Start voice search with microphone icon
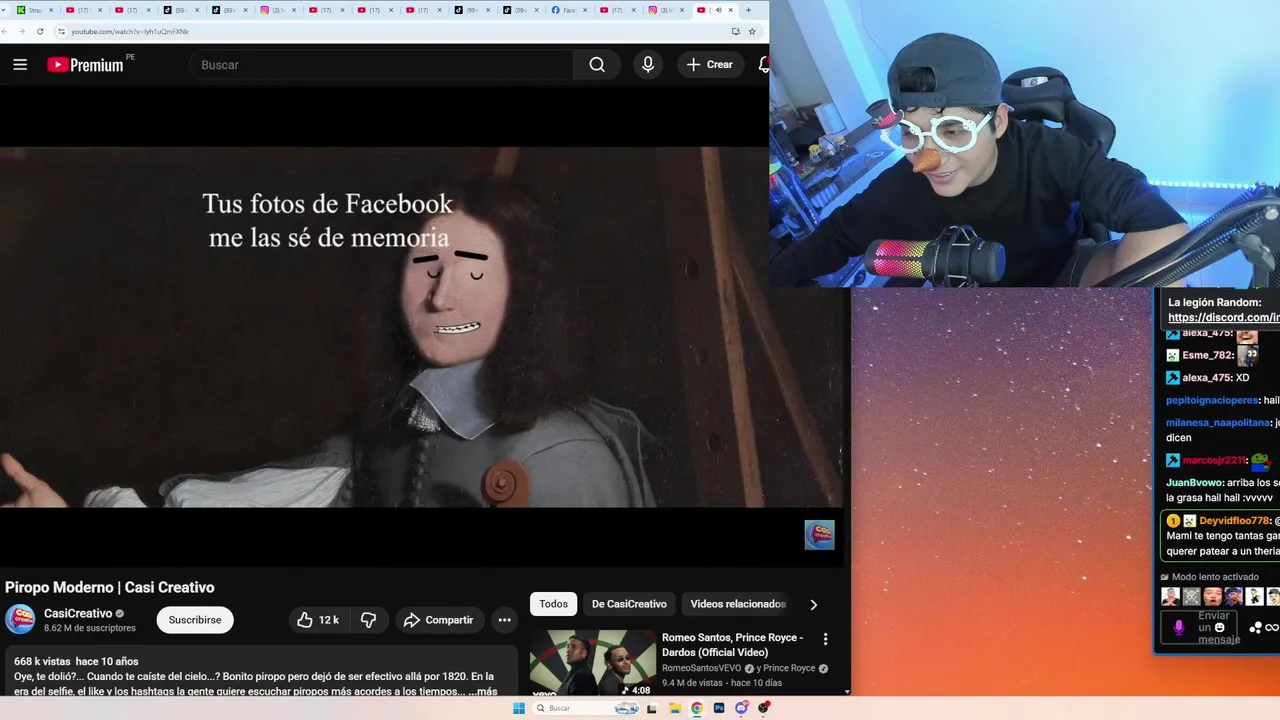The image size is (1280, 720). click(648, 64)
